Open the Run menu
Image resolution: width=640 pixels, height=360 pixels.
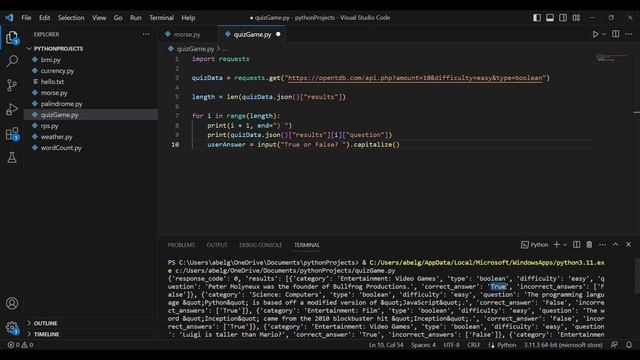point(136,18)
